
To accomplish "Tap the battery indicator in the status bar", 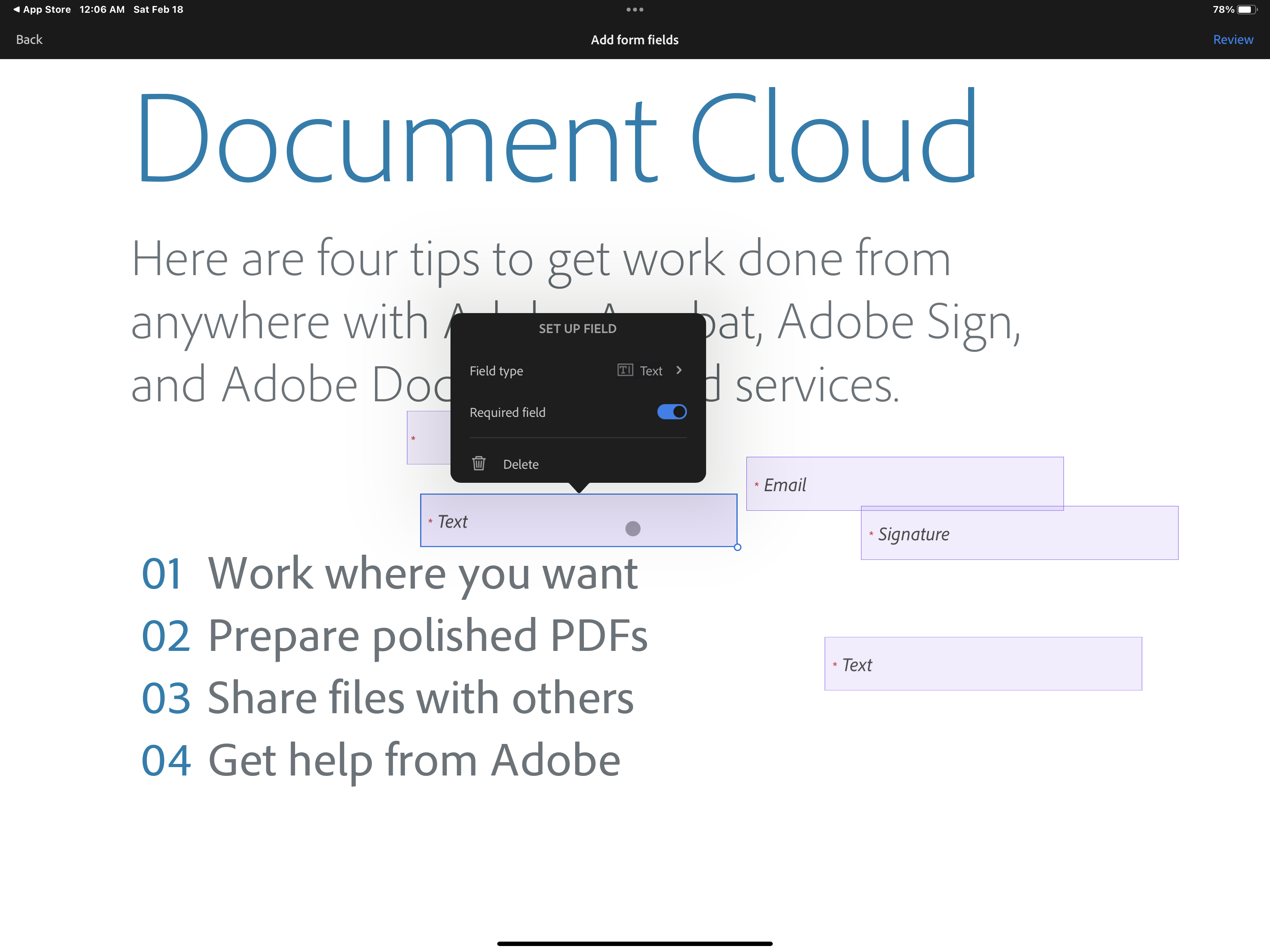I will point(1246,9).
